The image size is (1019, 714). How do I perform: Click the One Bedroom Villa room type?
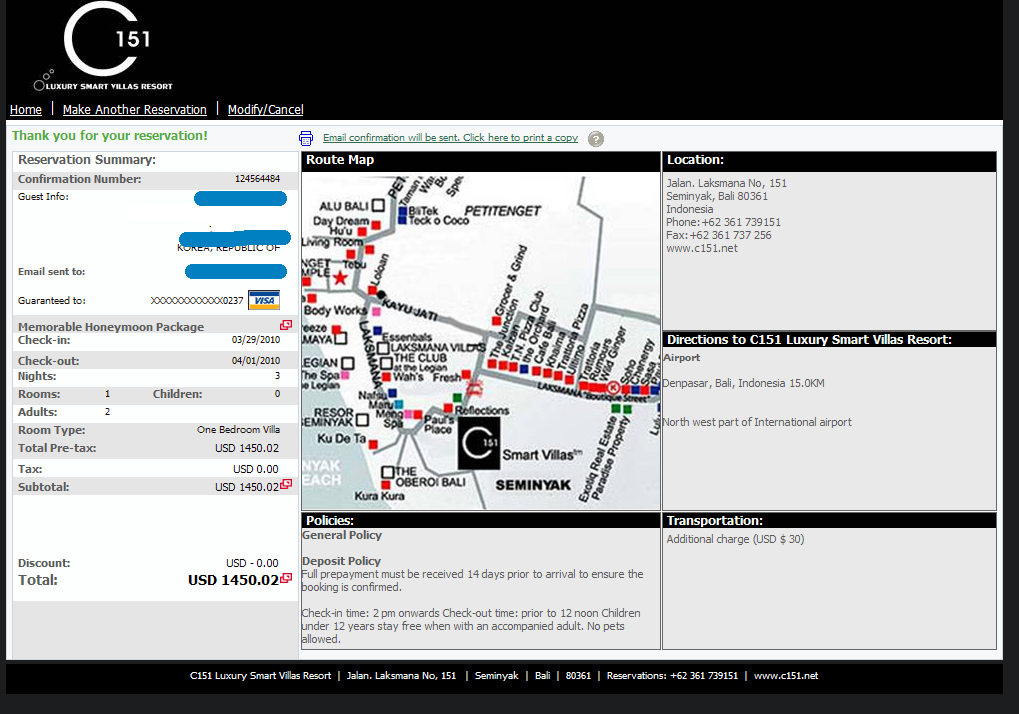(239, 429)
